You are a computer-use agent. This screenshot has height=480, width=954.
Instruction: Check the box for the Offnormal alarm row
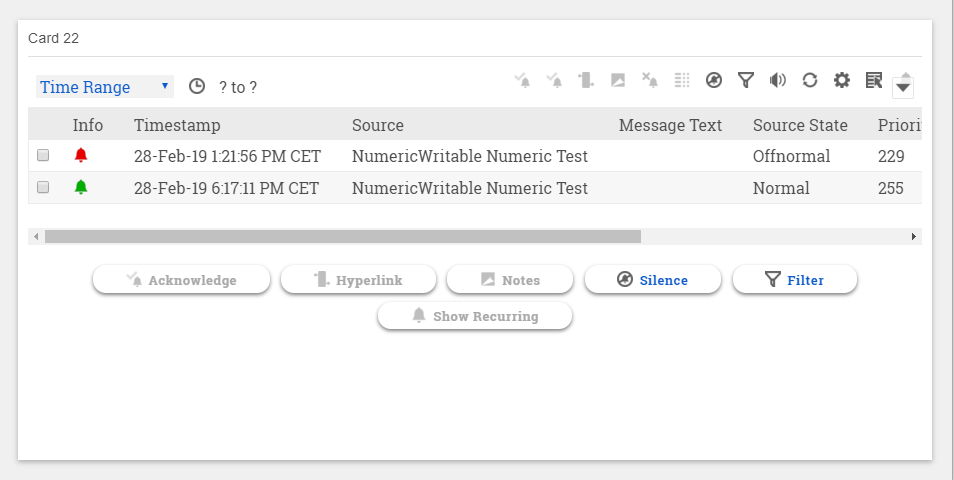43,156
